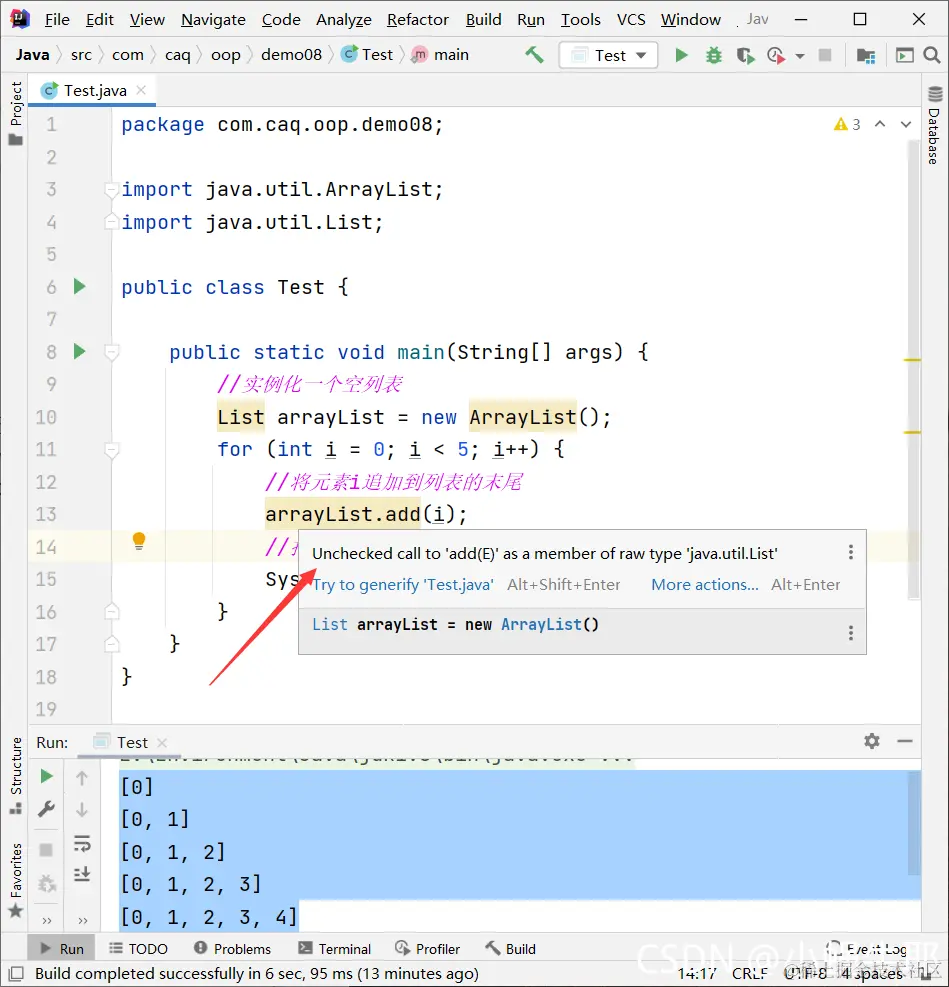Open the Project tool window sidebar
This screenshot has height=987, width=949.
pyautogui.click(x=16, y=112)
